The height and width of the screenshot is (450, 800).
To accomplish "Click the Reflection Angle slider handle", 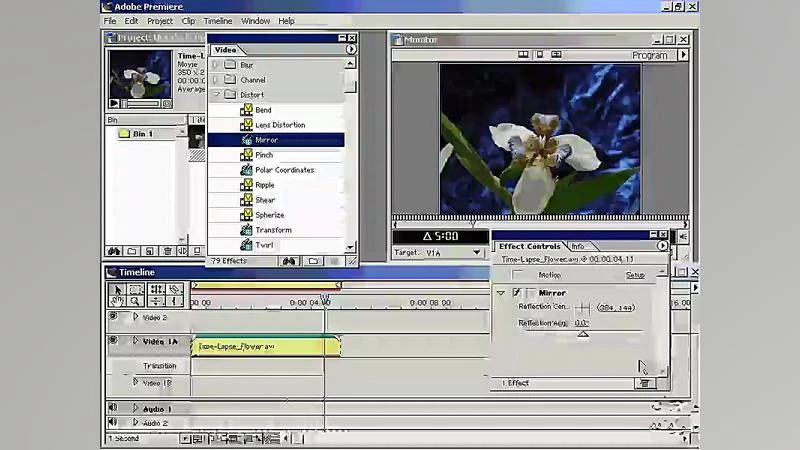I will [583, 334].
